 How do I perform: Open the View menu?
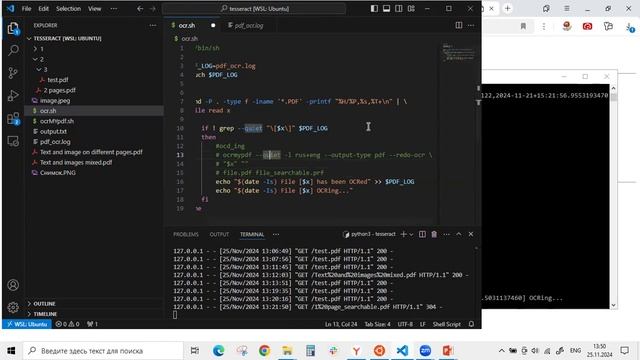95,9
